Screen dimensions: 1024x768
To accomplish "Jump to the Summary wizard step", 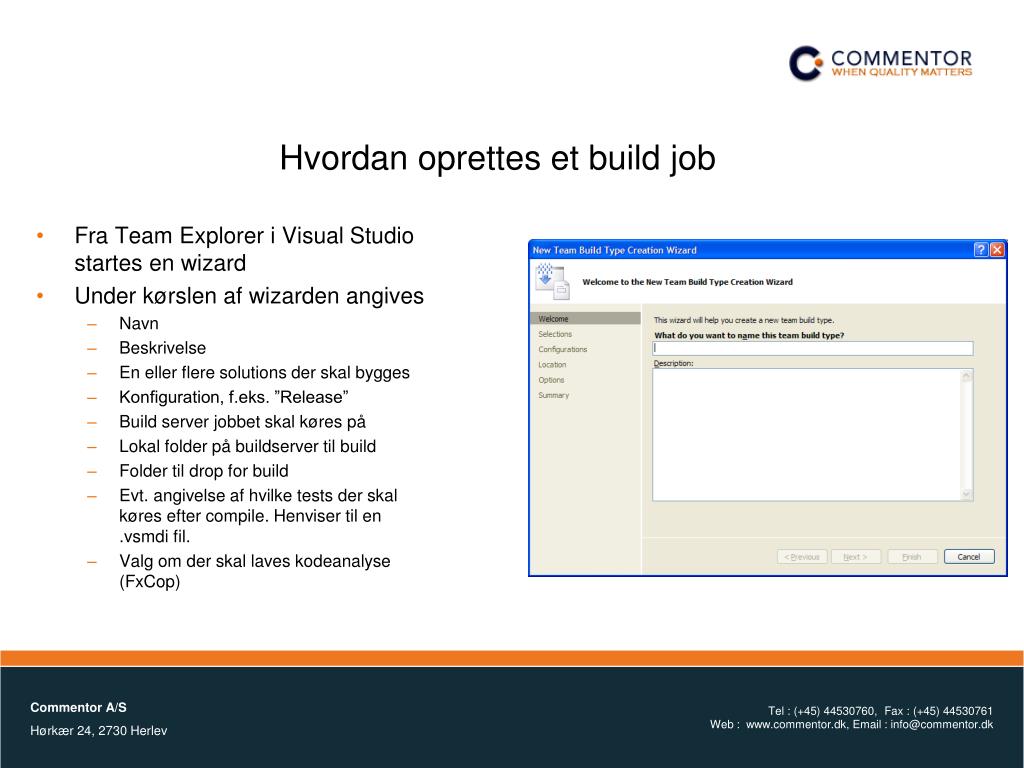I will pyautogui.click(x=553, y=395).
